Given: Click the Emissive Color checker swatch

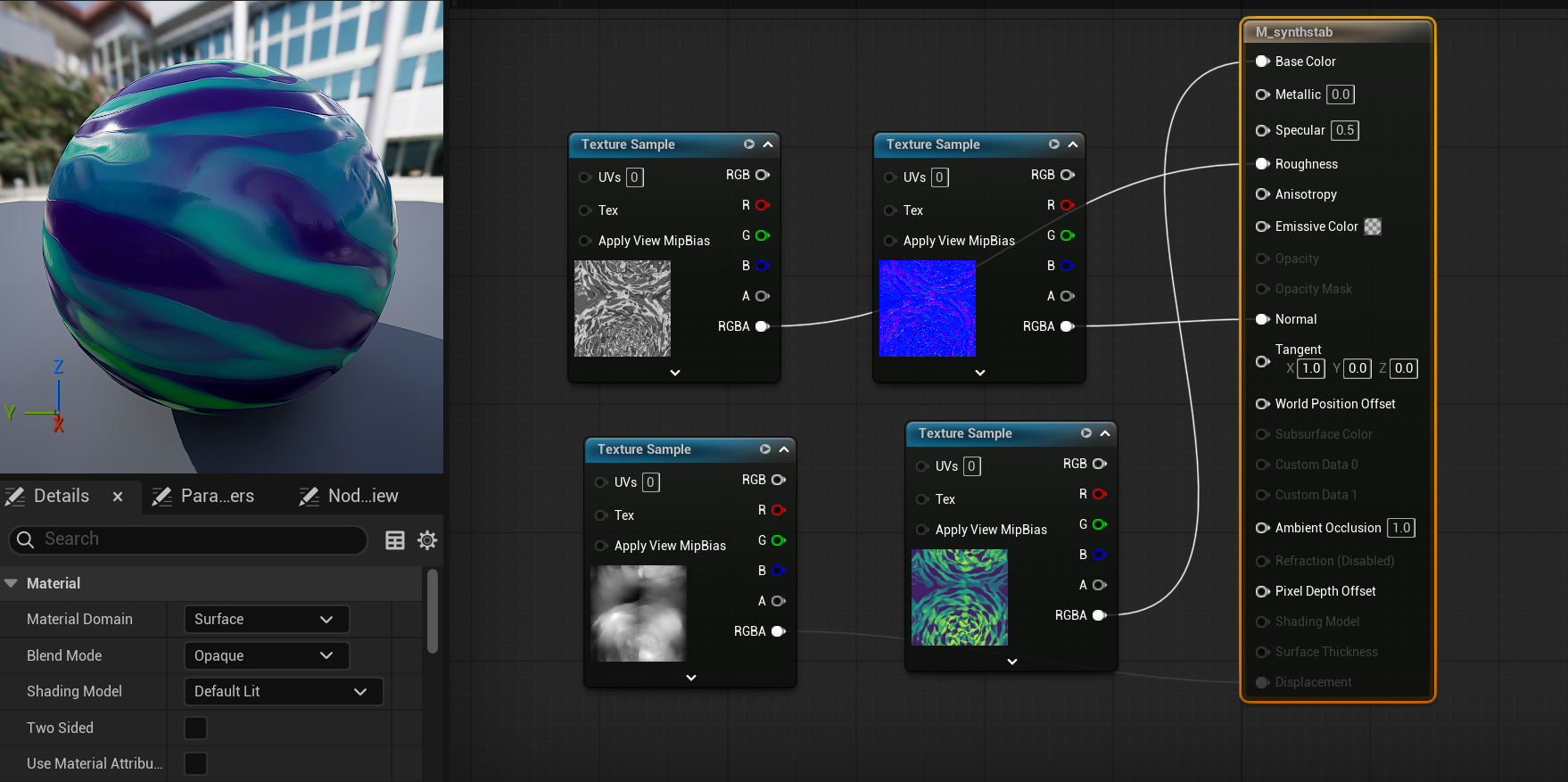Looking at the screenshot, I should point(1373,226).
